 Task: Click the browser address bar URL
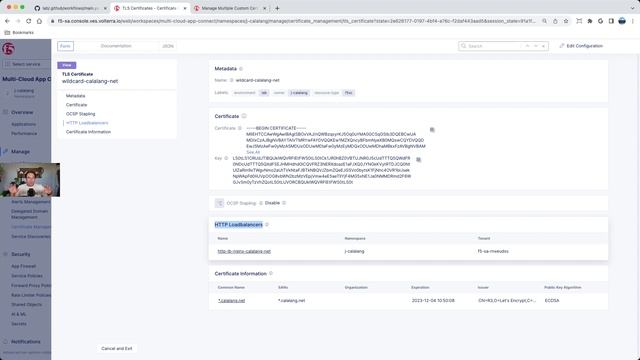point(296,21)
